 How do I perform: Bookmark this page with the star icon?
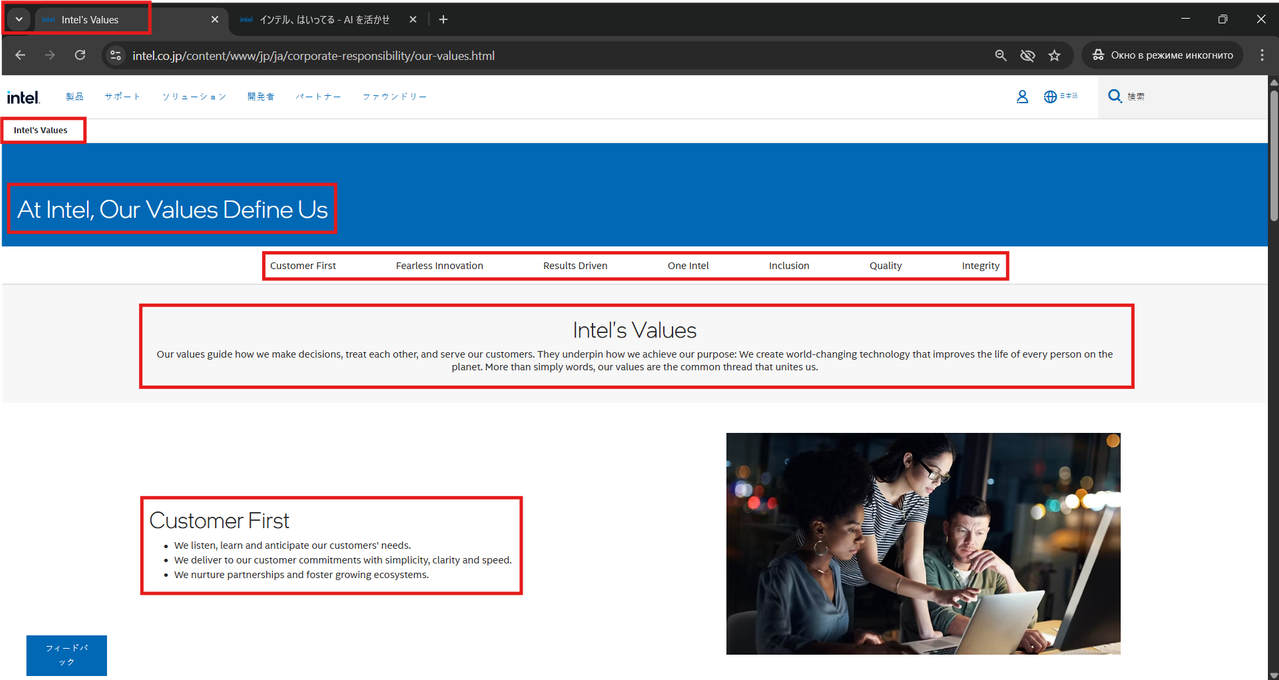coord(1054,55)
